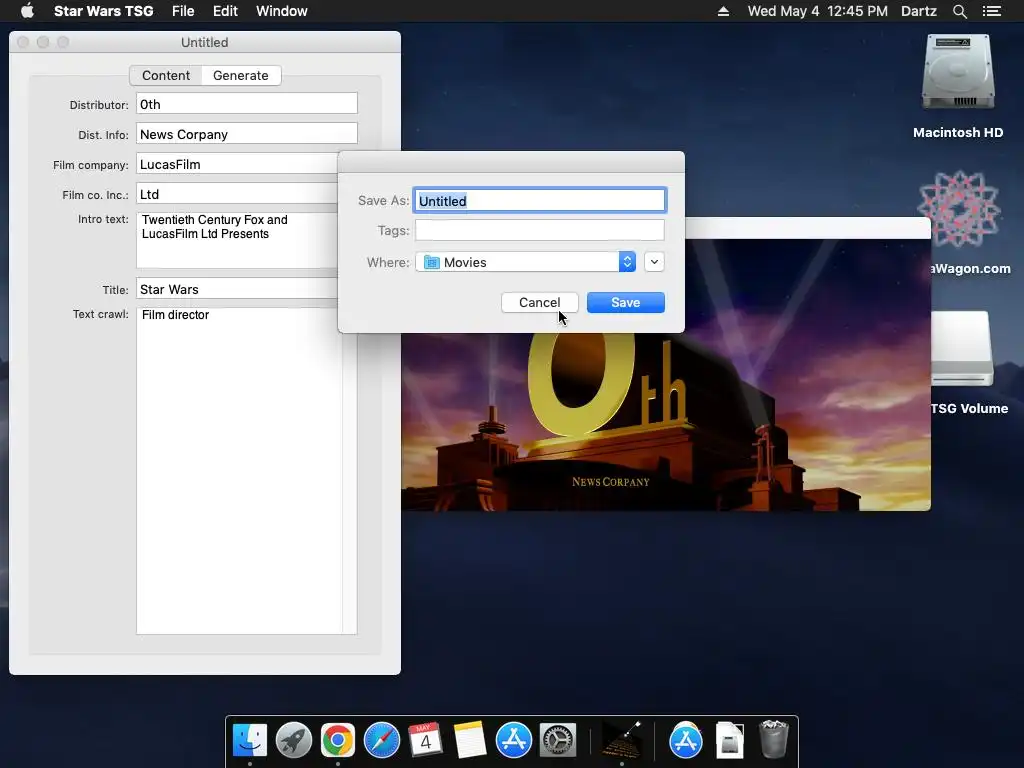Open Safari compass icon in Dock
This screenshot has width=1024, height=768.
click(x=381, y=741)
